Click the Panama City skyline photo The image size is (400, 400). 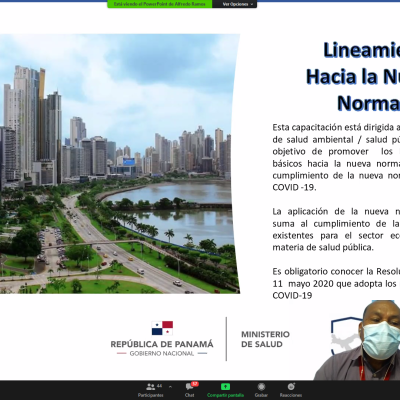click(119, 163)
